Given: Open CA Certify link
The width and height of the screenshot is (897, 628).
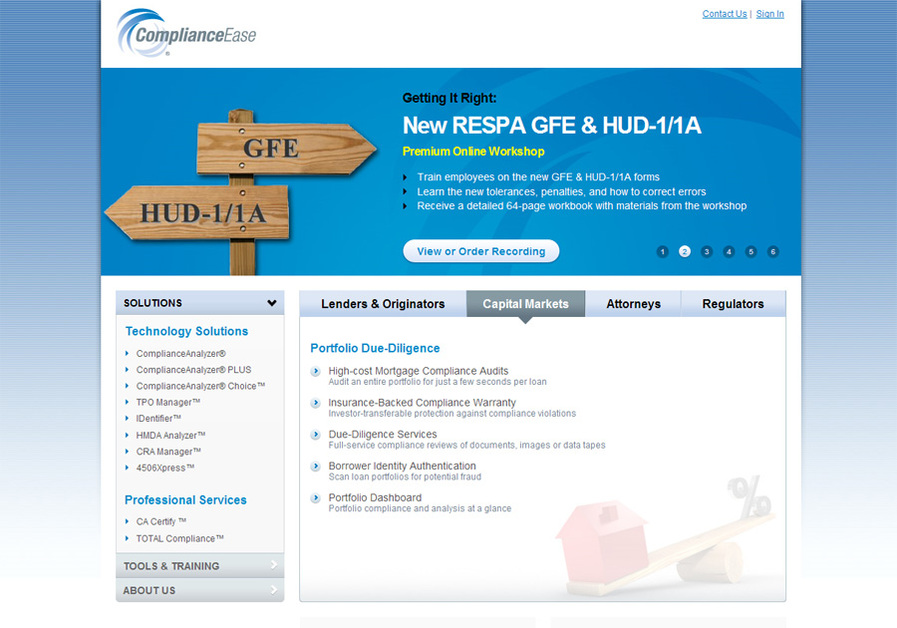Looking at the screenshot, I should tap(161, 522).
